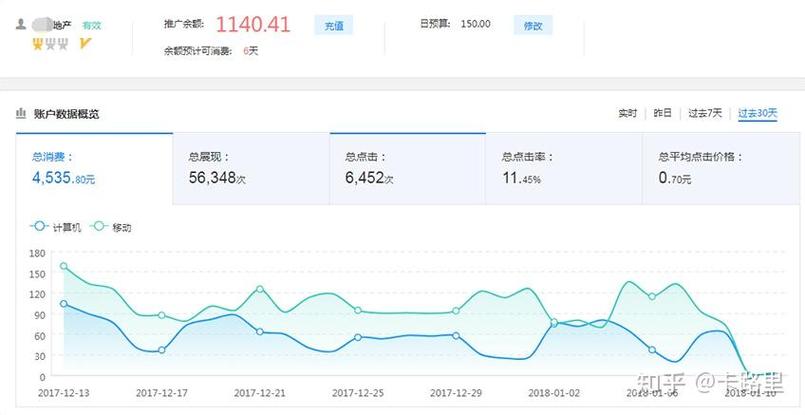Viewport: 805px width, 415px height.
Task: Select the 过去30天 time range
Action: (758, 114)
